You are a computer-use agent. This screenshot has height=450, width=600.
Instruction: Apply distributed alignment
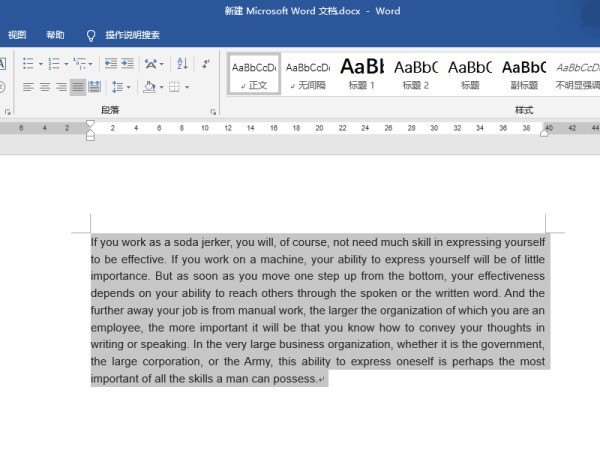click(94, 87)
